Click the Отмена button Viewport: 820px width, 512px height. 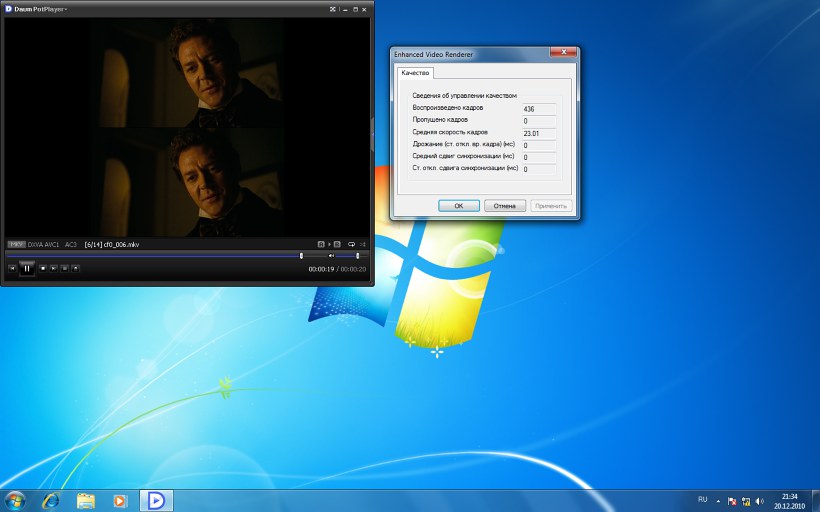(505, 206)
